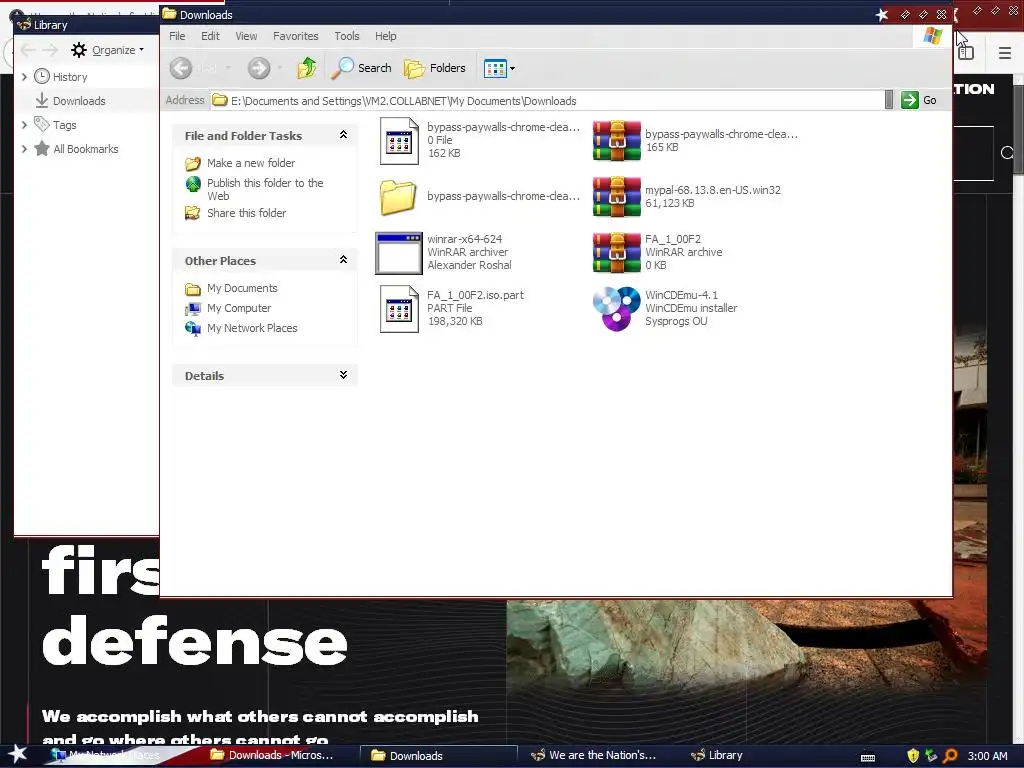
Task: Open the Edit menu
Action: pyautogui.click(x=210, y=36)
